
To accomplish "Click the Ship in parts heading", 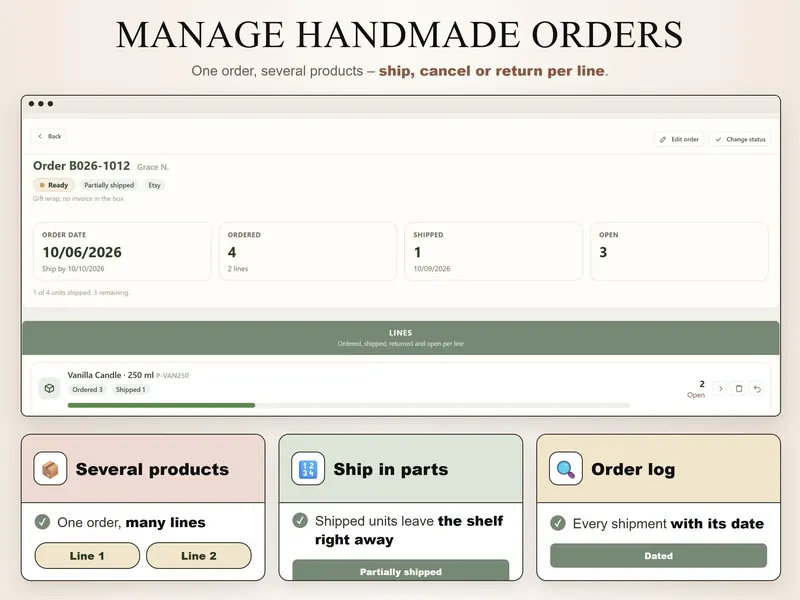I will (x=391, y=469).
